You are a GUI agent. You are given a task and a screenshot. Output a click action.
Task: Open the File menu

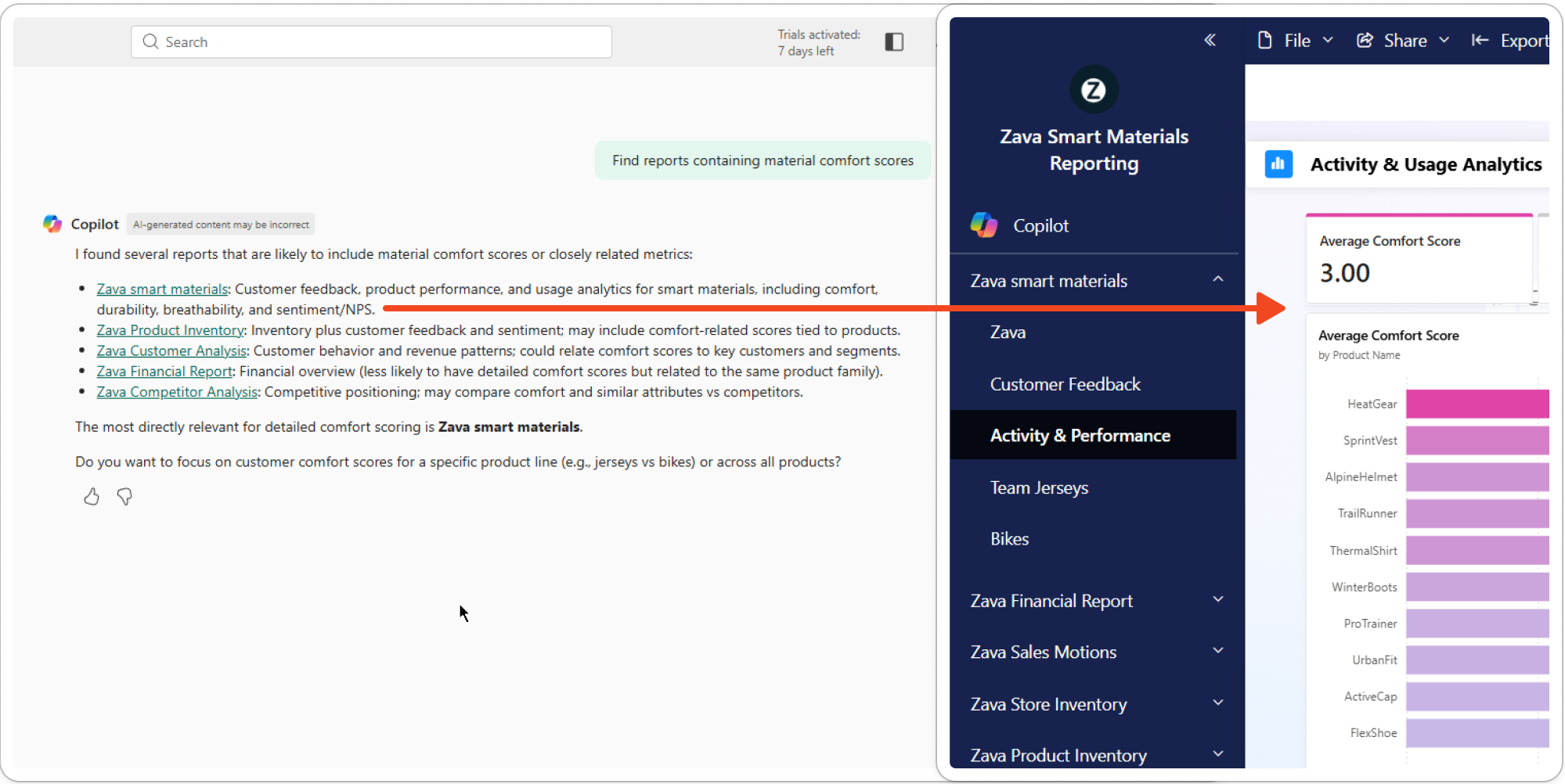pos(1296,40)
